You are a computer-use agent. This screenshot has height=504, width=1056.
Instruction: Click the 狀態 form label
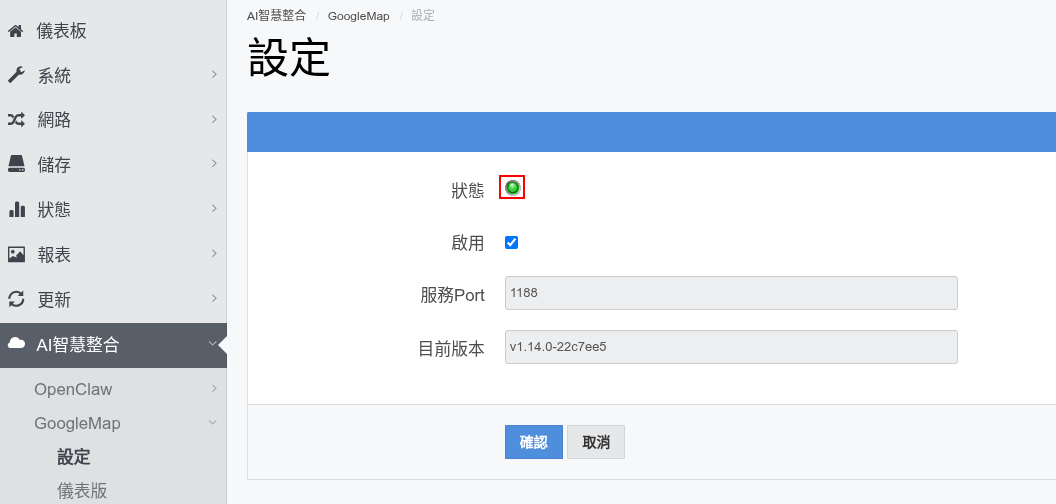click(x=468, y=191)
